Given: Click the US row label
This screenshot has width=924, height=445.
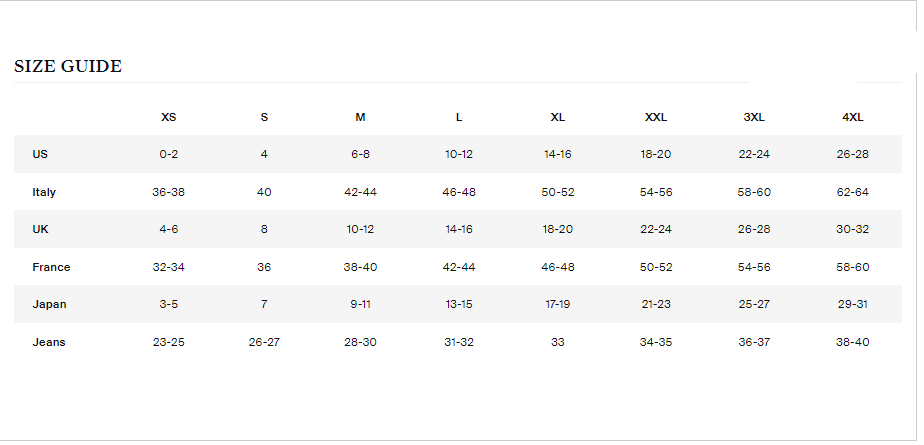Looking at the screenshot, I should pyautogui.click(x=40, y=155).
